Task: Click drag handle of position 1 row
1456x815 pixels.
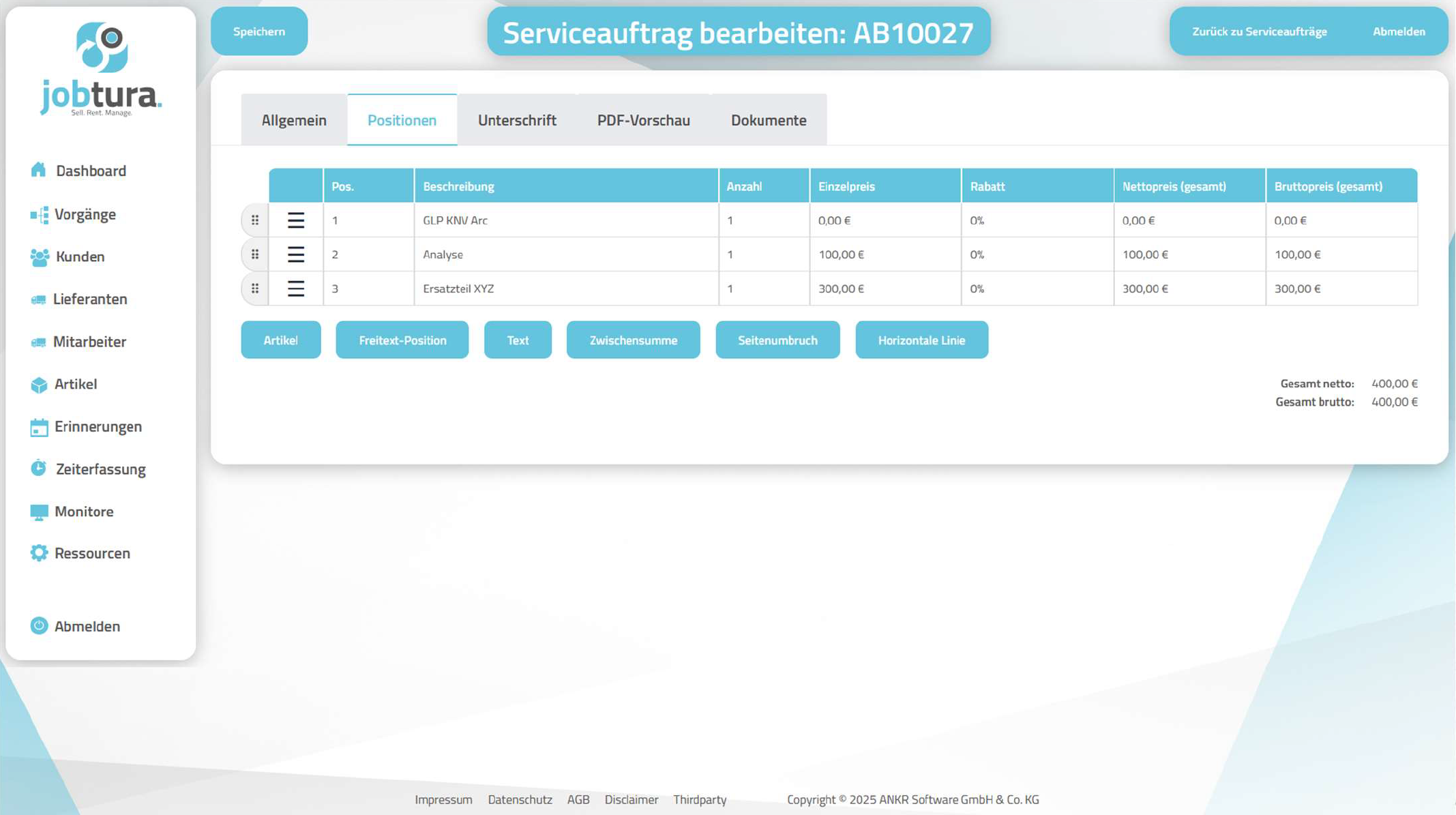Action: tap(255, 220)
